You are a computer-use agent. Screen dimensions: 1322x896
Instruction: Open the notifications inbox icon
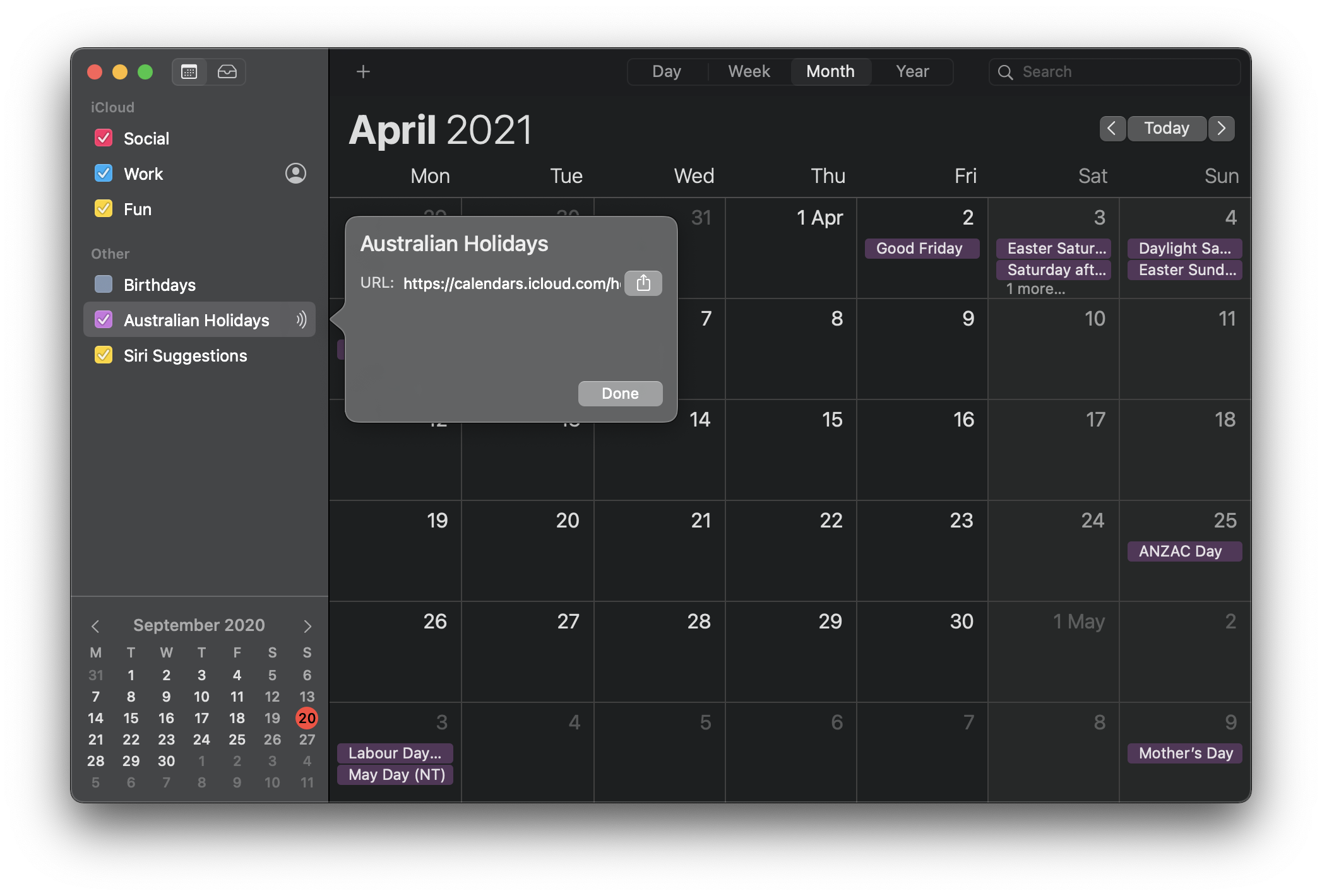[x=227, y=71]
